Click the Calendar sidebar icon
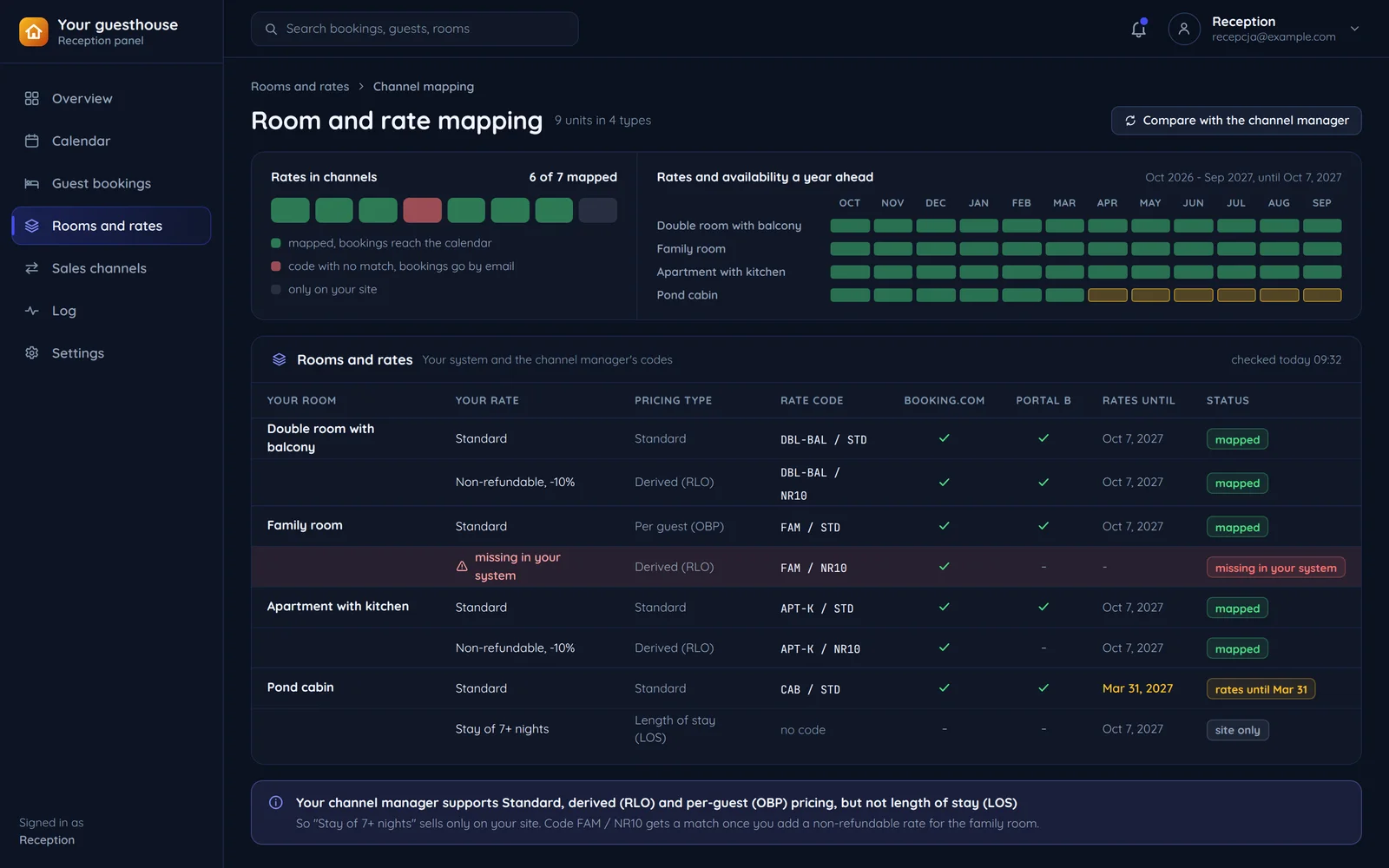This screenshot has width=1389, height=868. point(32,141)
